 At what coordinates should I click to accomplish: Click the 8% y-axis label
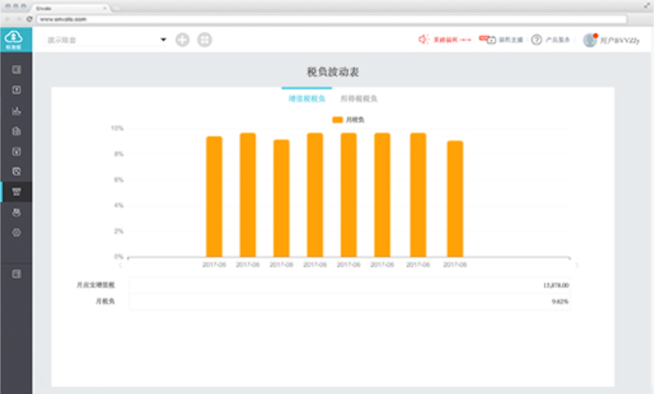click(119, 154)
